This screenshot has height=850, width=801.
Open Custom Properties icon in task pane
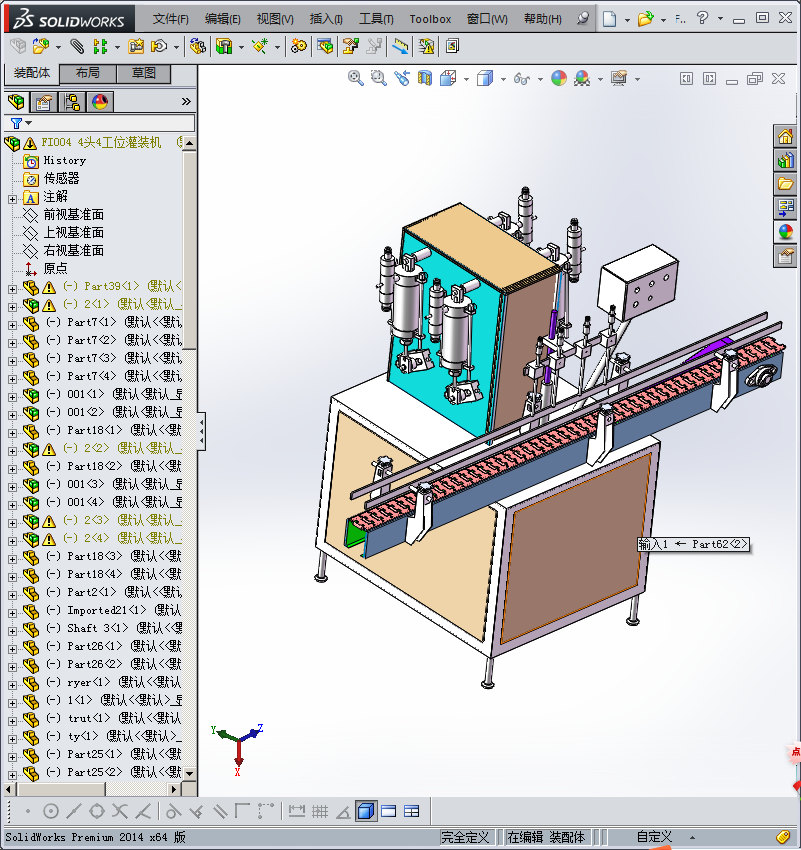coord(785,256)
